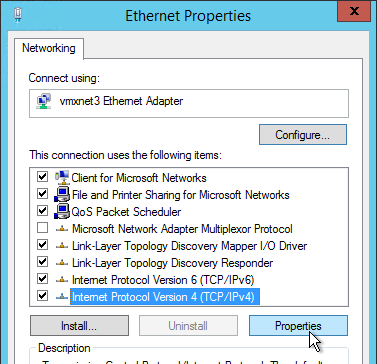Close the Ethernet Properties dialog

pyautogui.click(x=354, y=12)
